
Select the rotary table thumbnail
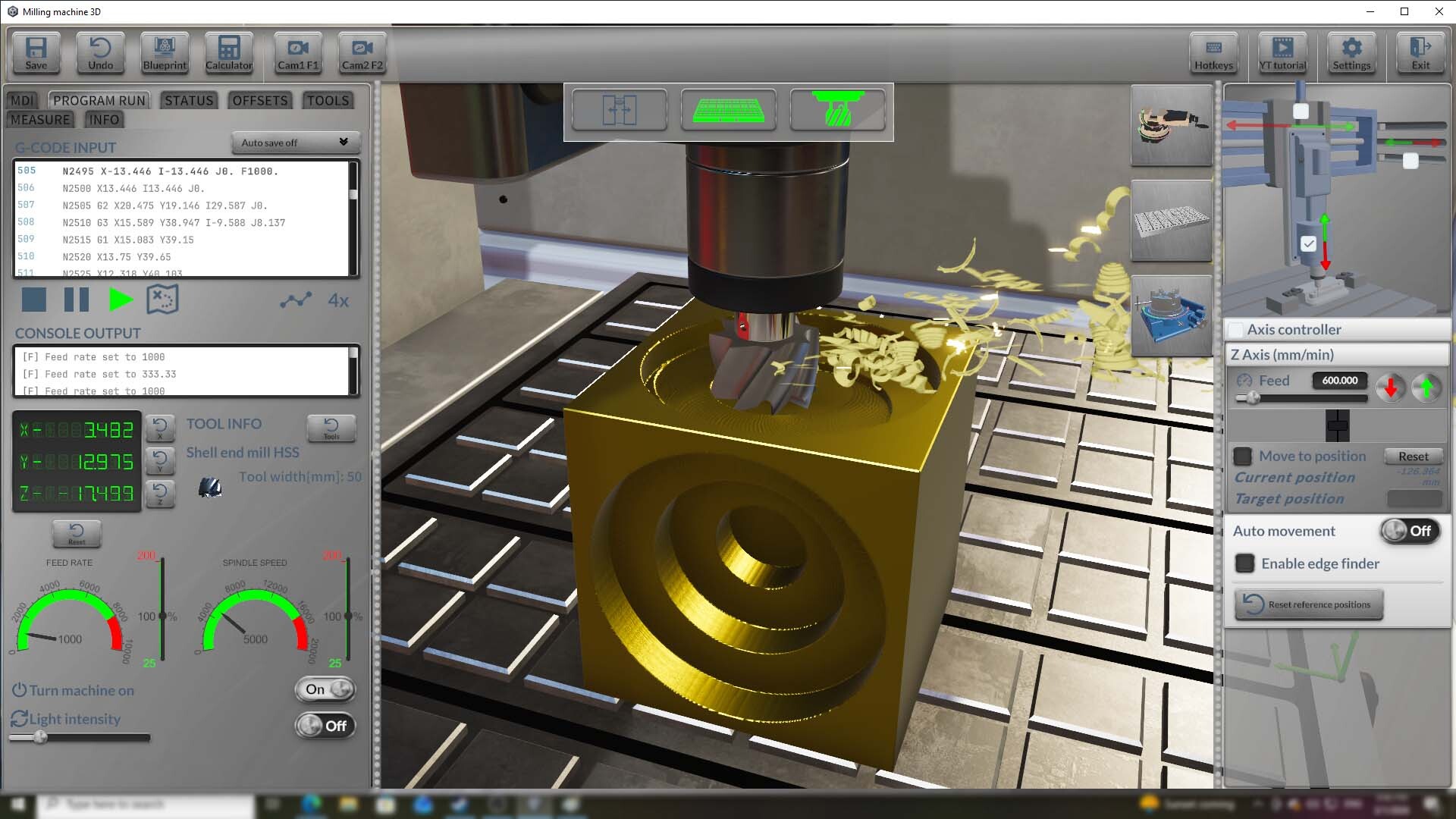[1171, 315]
